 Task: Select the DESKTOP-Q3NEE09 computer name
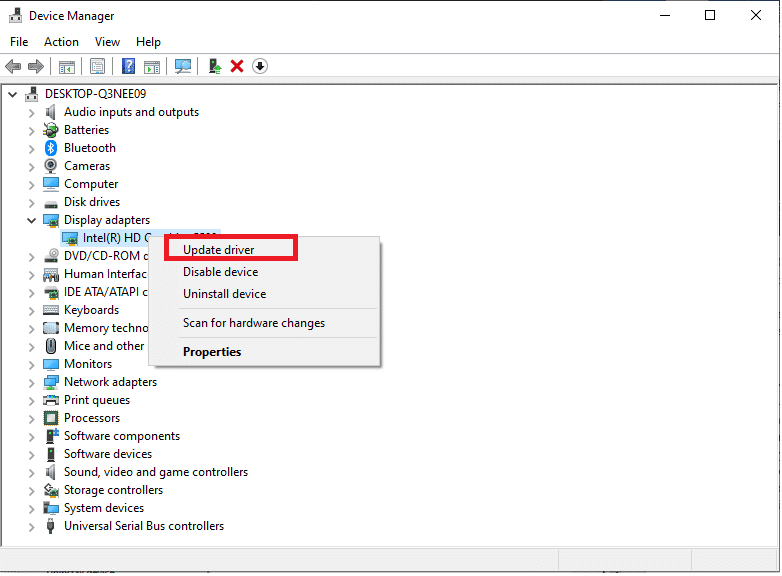(x=95, y=94)
